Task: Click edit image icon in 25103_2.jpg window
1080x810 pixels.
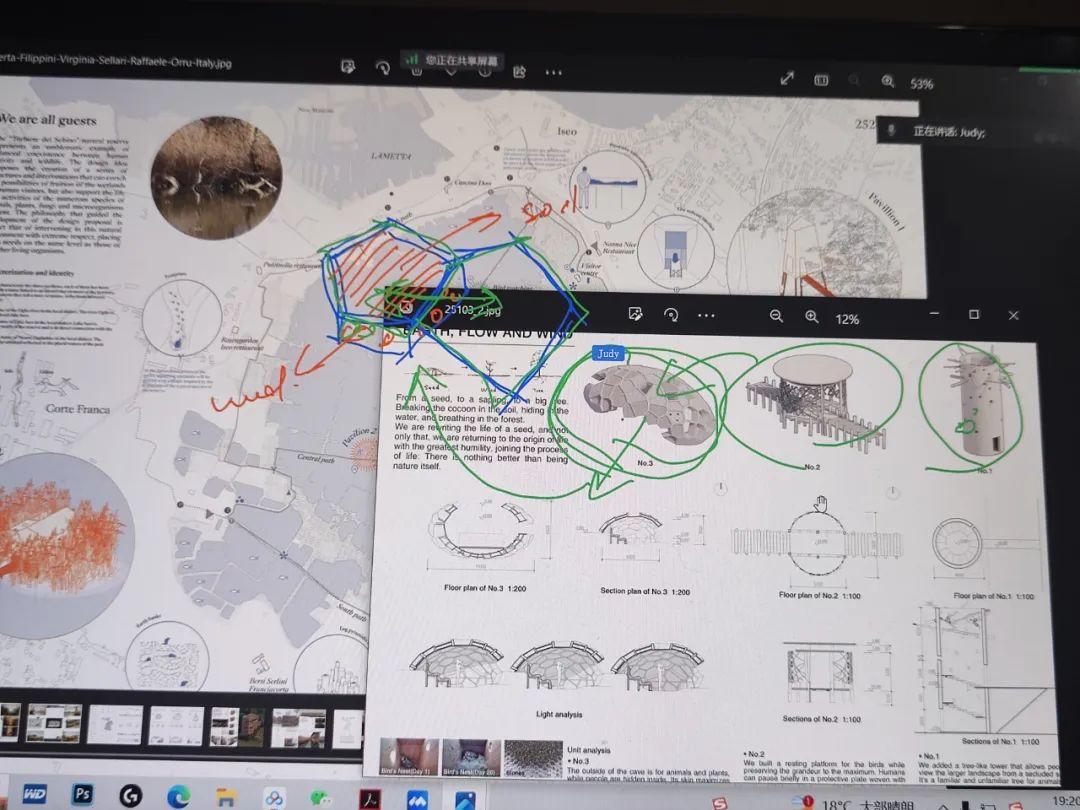Action: [x=635, y=314]
